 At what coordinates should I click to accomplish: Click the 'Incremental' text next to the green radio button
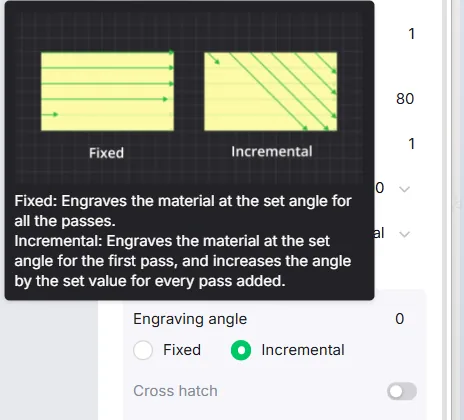click(x=303, y=350)
